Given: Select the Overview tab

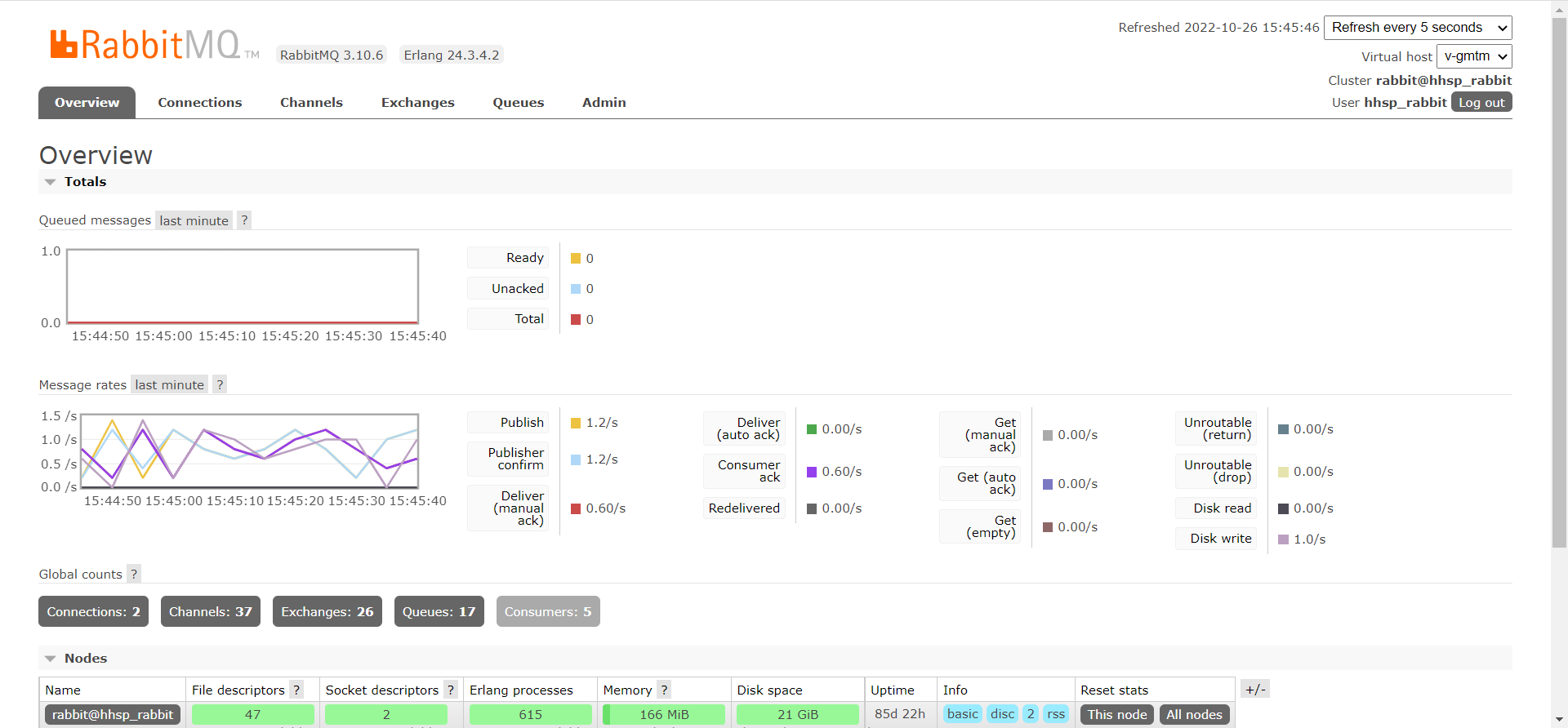Looking at the screenshot, I should tap(87, 103).
